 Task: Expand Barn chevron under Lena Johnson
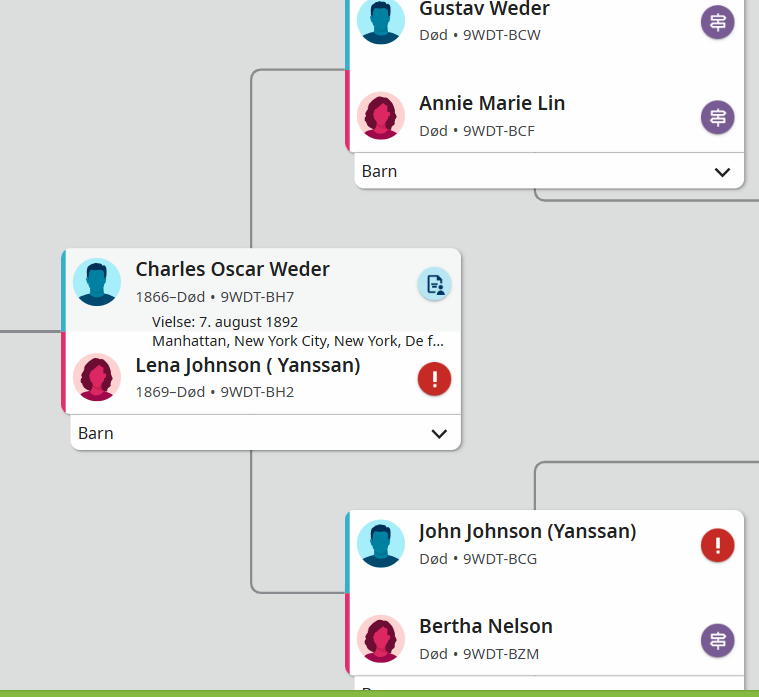439,434
